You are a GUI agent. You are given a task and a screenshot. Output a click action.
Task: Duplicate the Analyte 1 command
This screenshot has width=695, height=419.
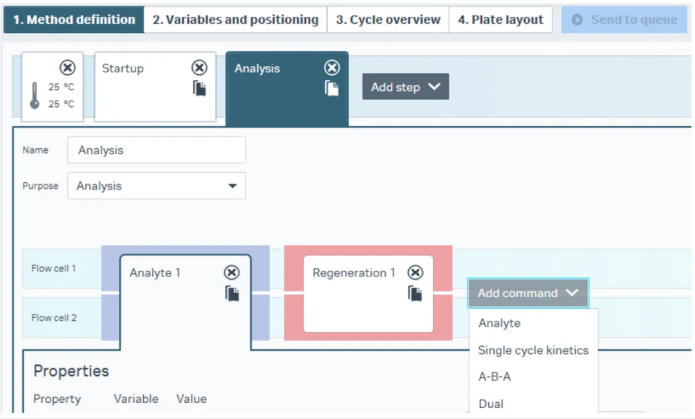232,293
